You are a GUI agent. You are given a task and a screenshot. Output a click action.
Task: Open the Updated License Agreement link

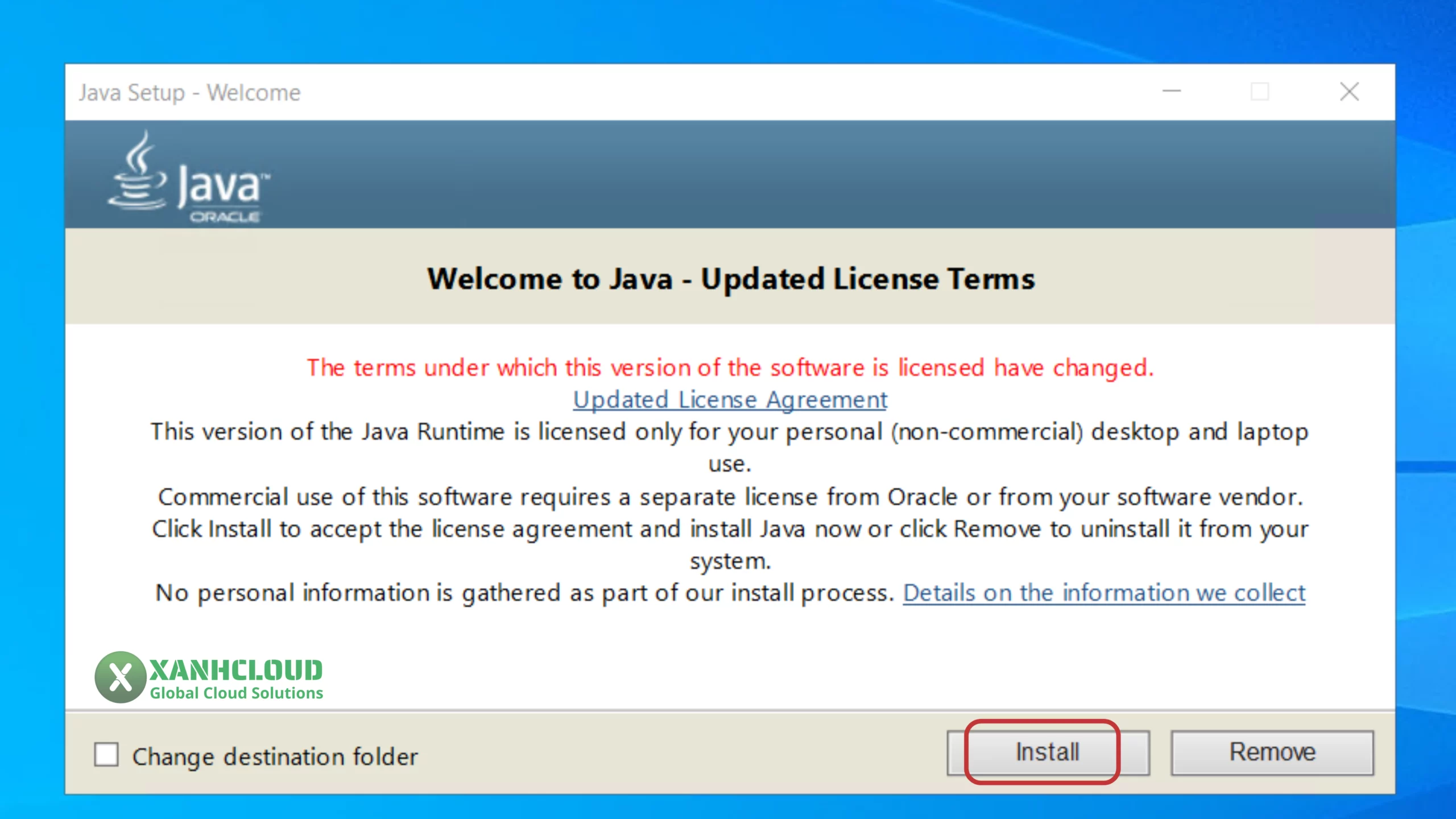[x=730, y=399]
